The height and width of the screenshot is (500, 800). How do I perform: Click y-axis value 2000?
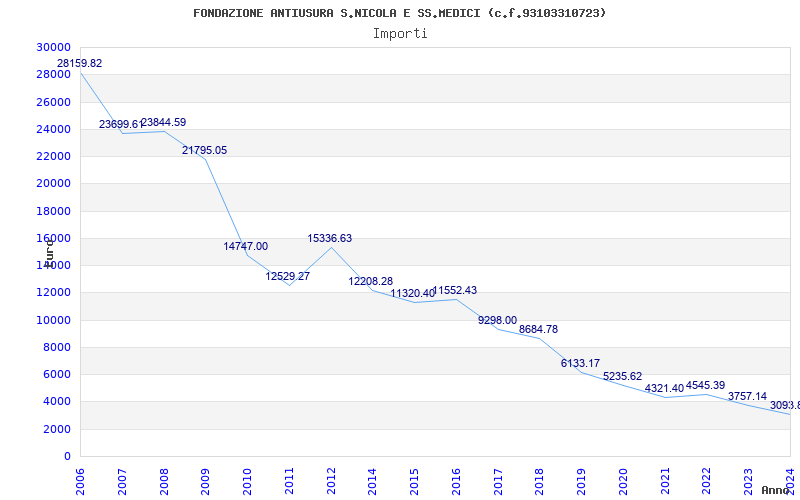56,429
